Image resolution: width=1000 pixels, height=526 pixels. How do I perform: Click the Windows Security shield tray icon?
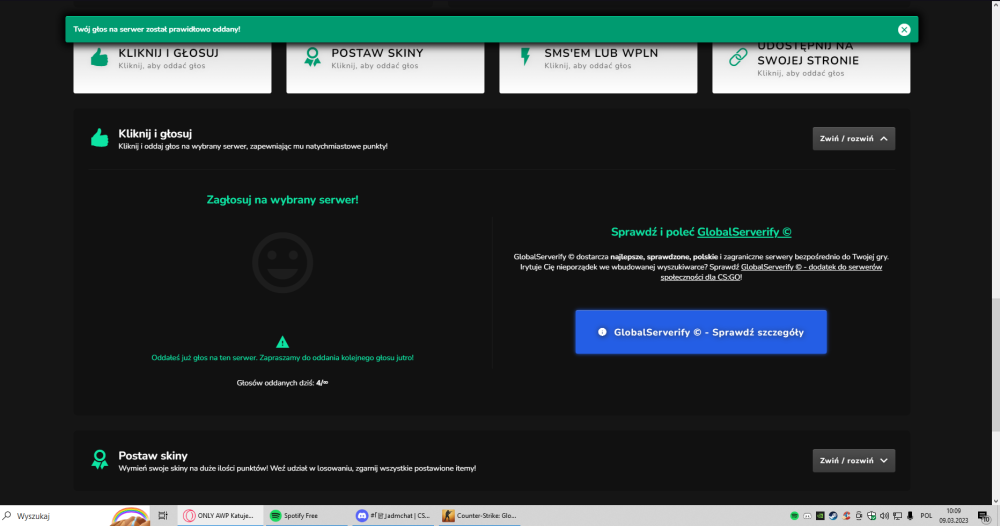coord(871,516)
